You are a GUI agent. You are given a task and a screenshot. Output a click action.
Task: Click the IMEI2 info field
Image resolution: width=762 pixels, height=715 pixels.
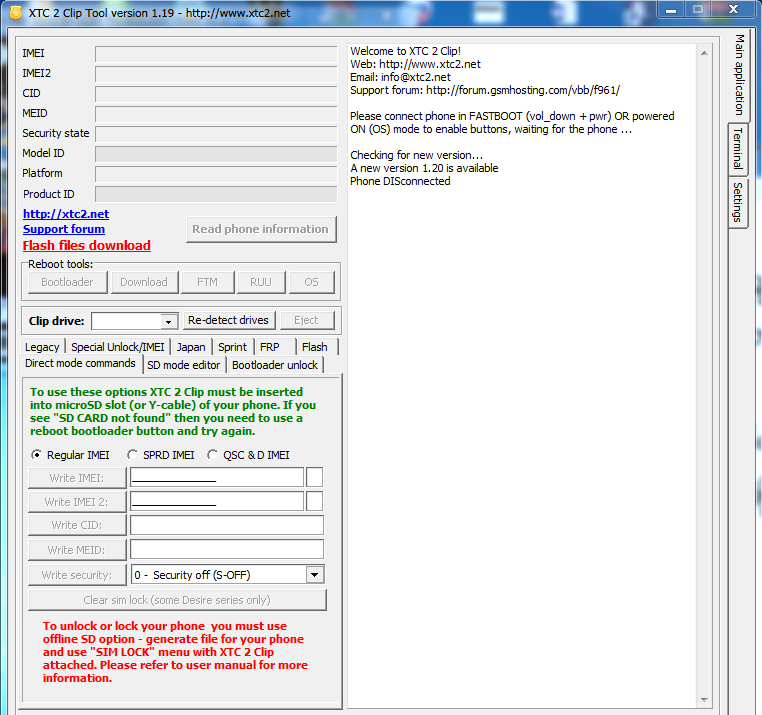coord(216,74)
